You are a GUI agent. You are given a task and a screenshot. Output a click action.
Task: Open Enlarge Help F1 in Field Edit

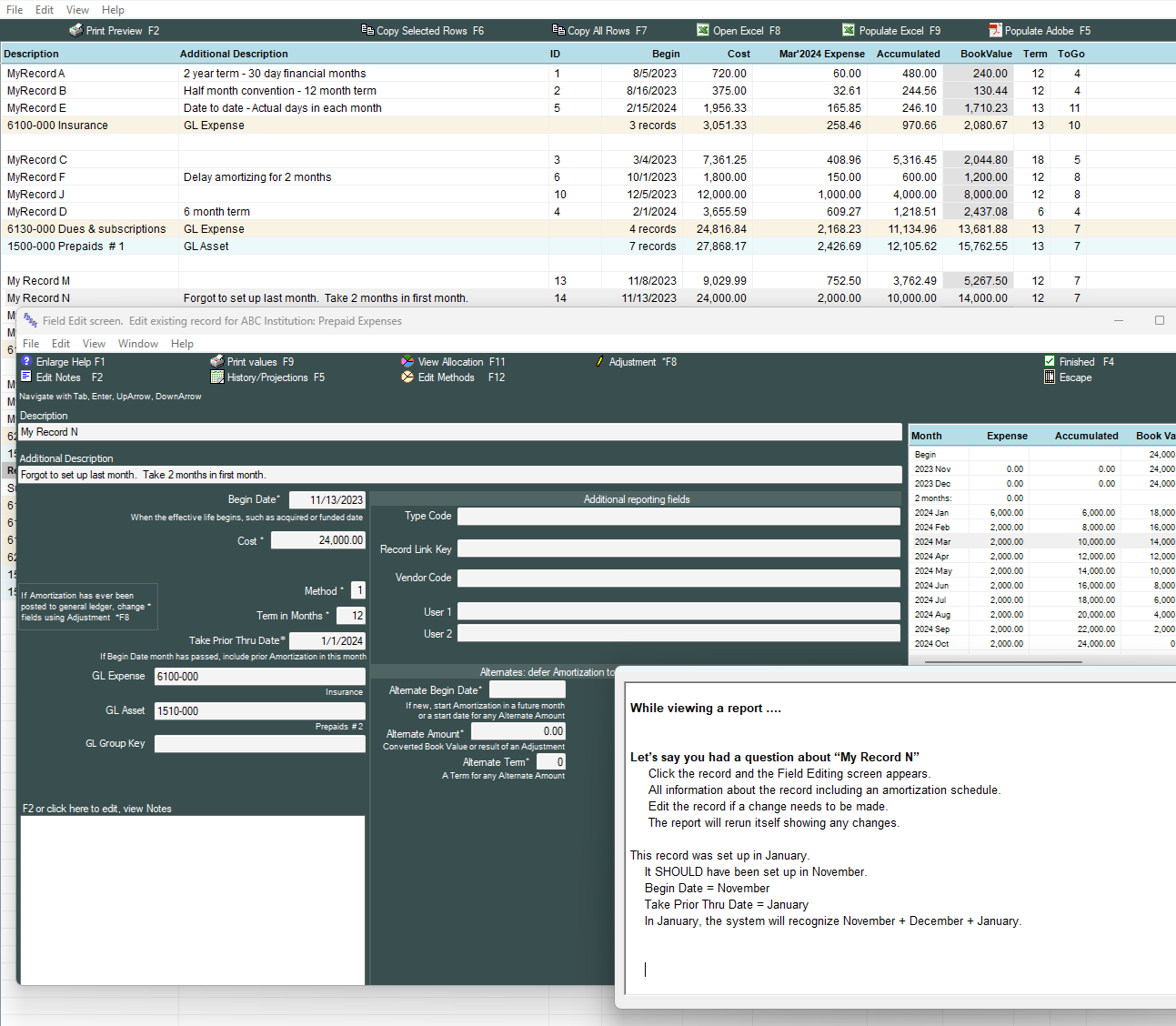pyautogui.click(x=63, y=362)
